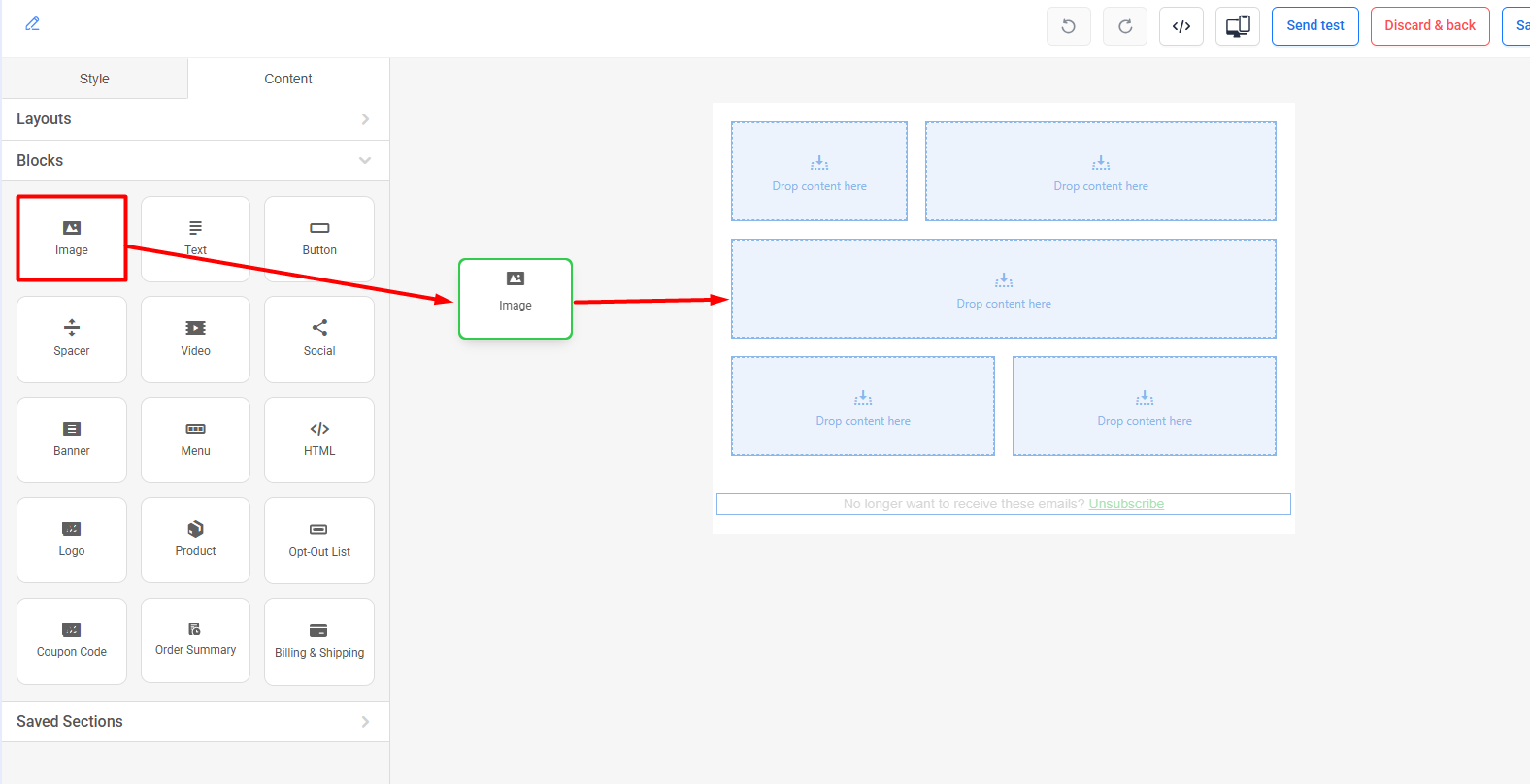
Task: Choose the HTML code block
Action: 319,440
